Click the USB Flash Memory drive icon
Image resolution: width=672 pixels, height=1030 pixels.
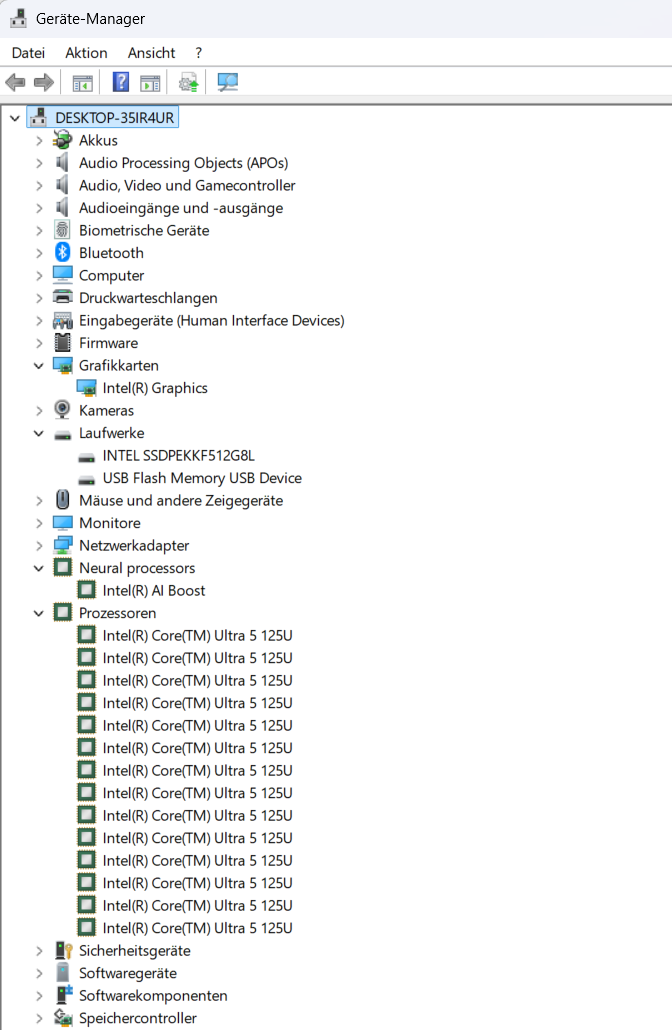coord(86,479)
